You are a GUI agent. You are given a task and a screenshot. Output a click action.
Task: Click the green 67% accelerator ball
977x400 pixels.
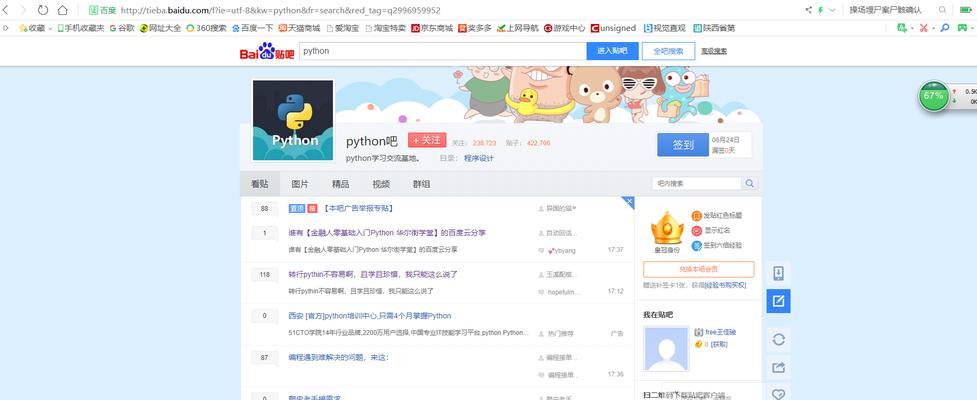[x=933, y=96]
